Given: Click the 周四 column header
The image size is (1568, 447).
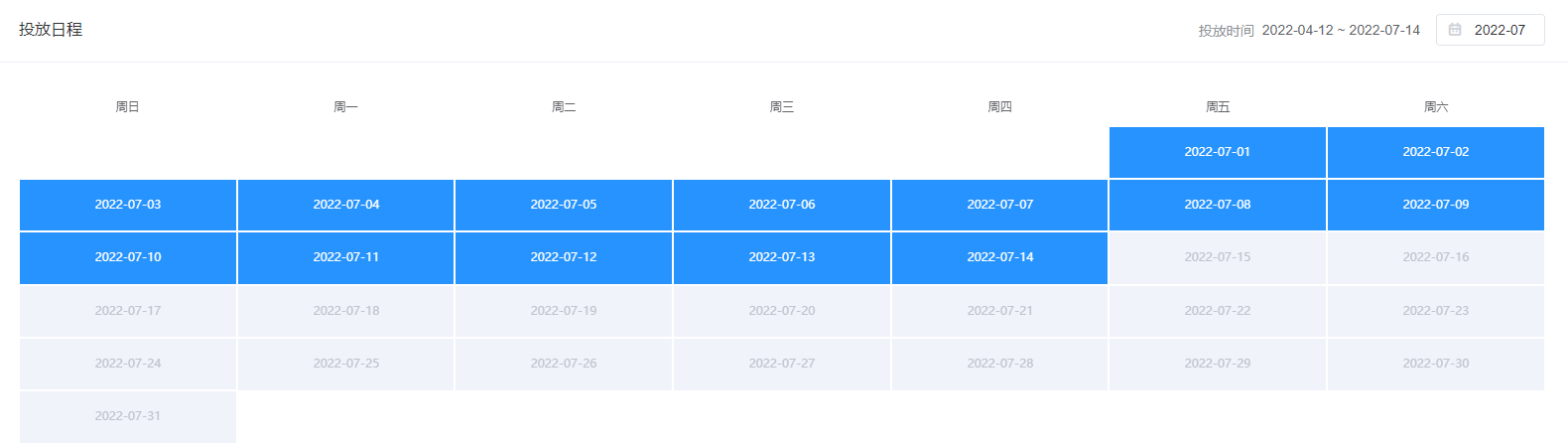Looking at the screenshot, I should 1000,106.
